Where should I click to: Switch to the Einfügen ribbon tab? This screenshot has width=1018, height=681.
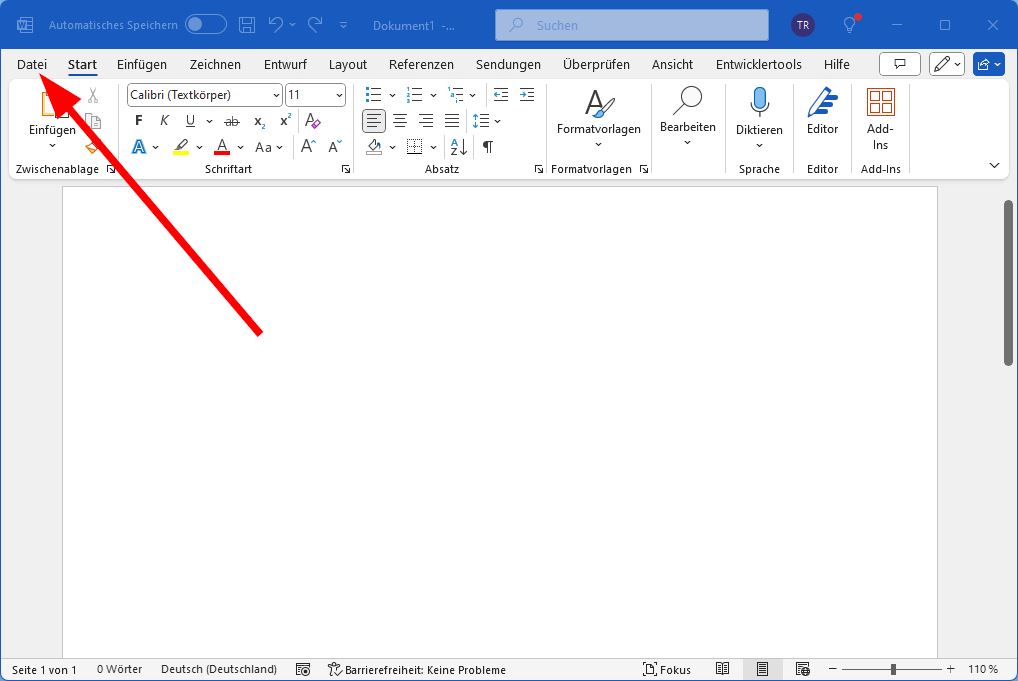141,64
